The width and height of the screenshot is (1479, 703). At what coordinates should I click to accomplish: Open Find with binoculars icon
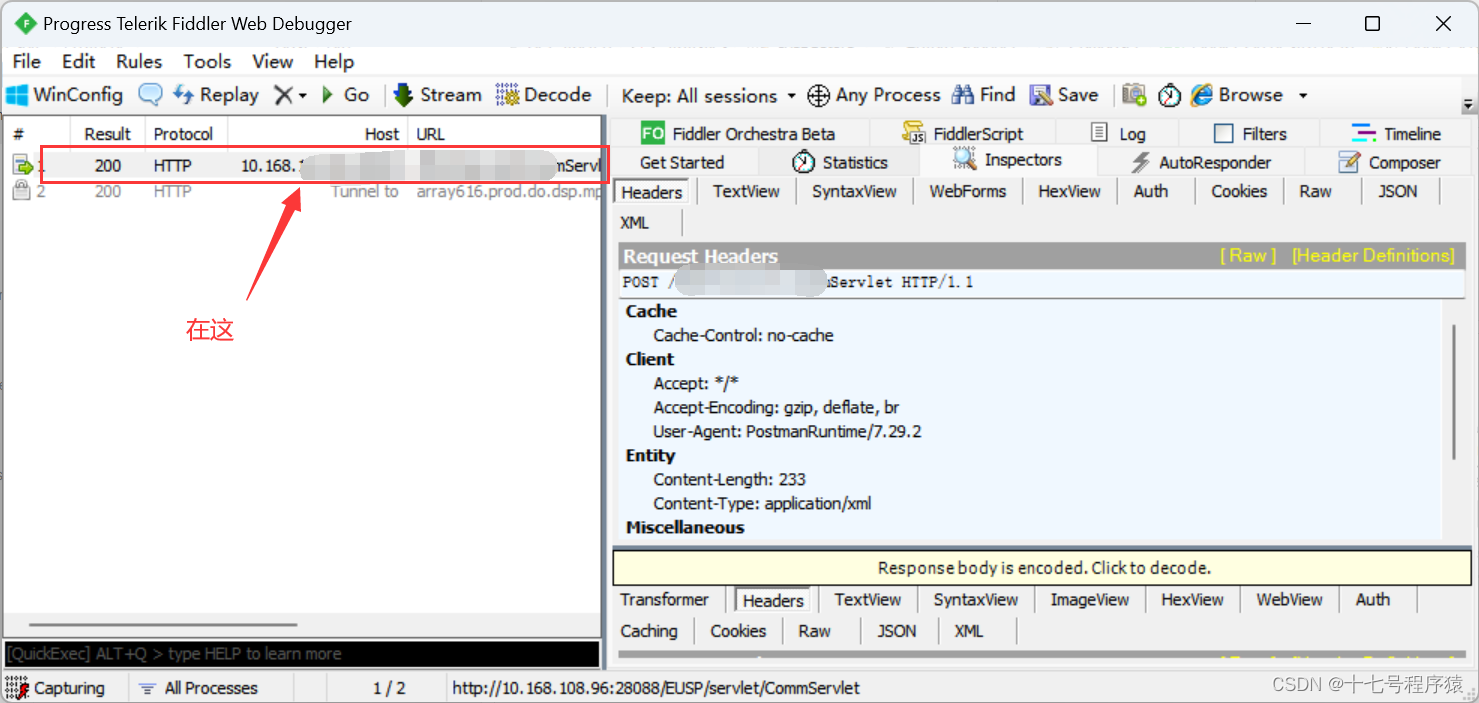pos(983,95)
